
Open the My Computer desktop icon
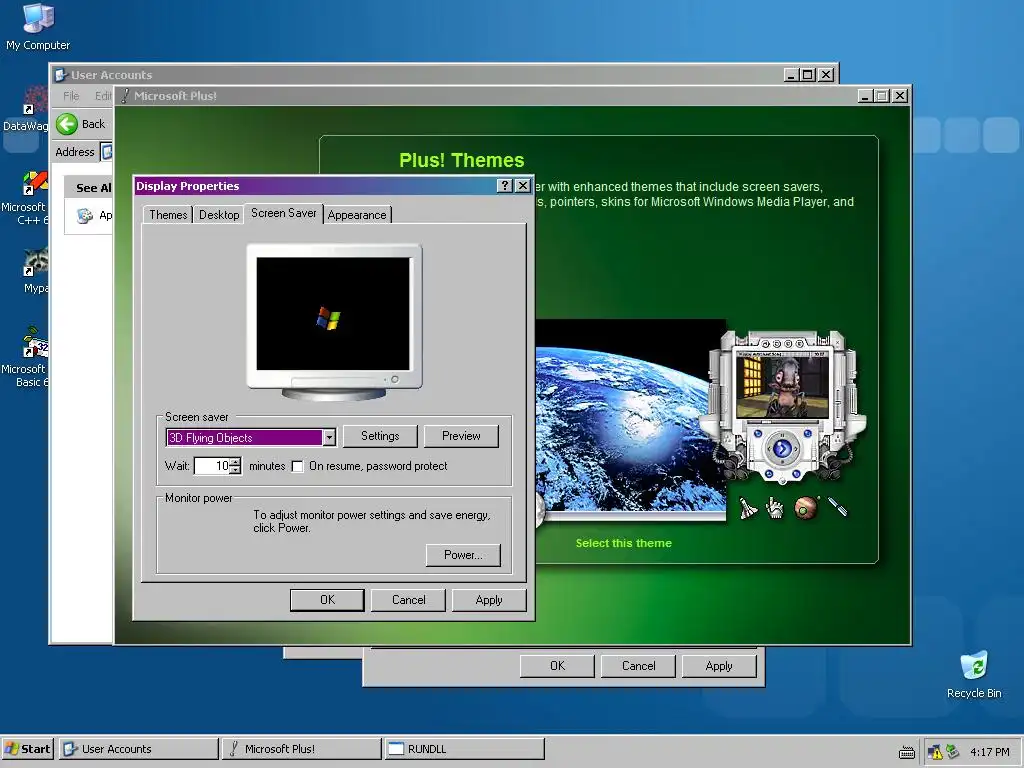pyautogui.click(x=38, y=26)
